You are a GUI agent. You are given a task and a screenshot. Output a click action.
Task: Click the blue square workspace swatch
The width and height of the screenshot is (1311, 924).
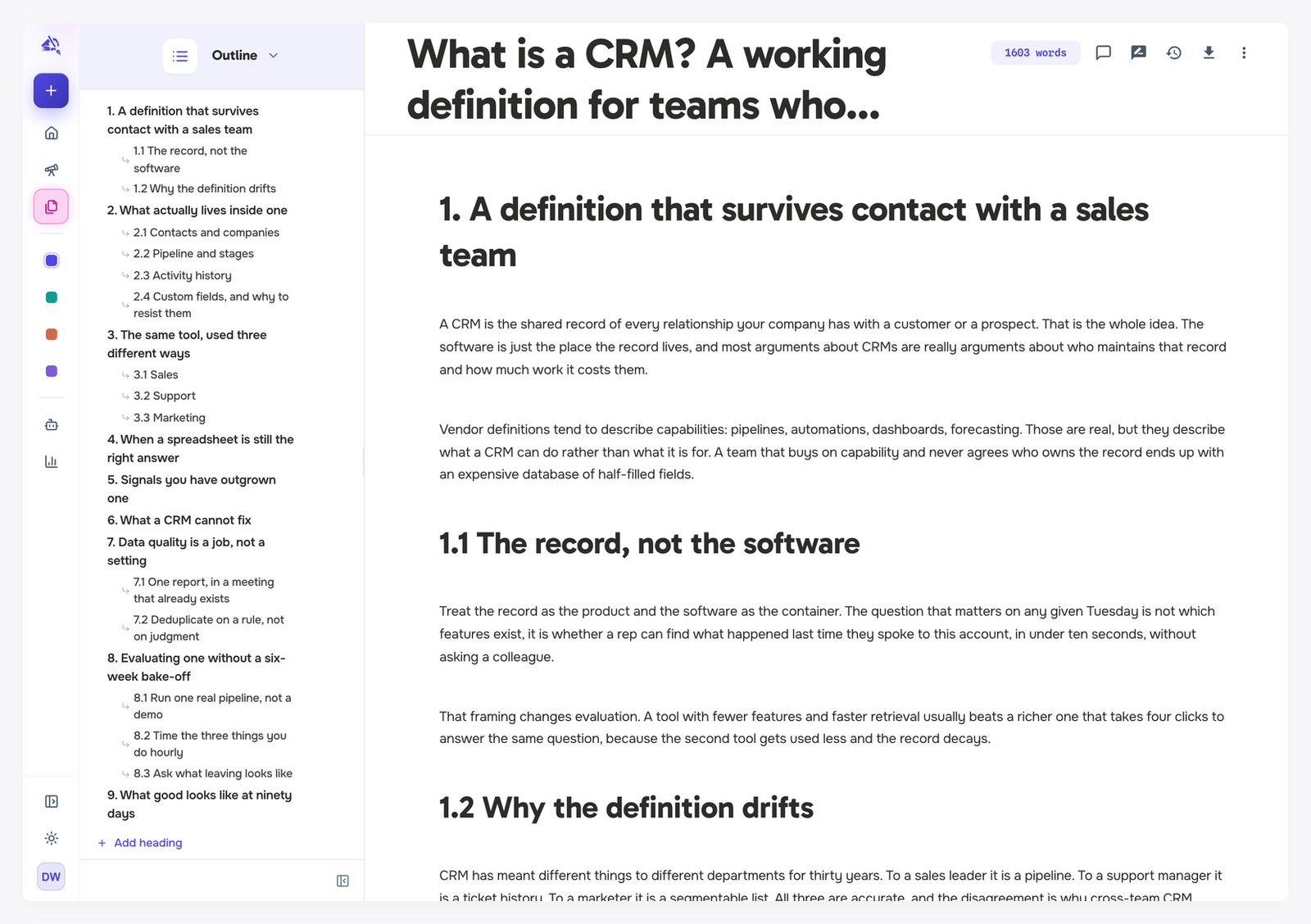(51, 260)
